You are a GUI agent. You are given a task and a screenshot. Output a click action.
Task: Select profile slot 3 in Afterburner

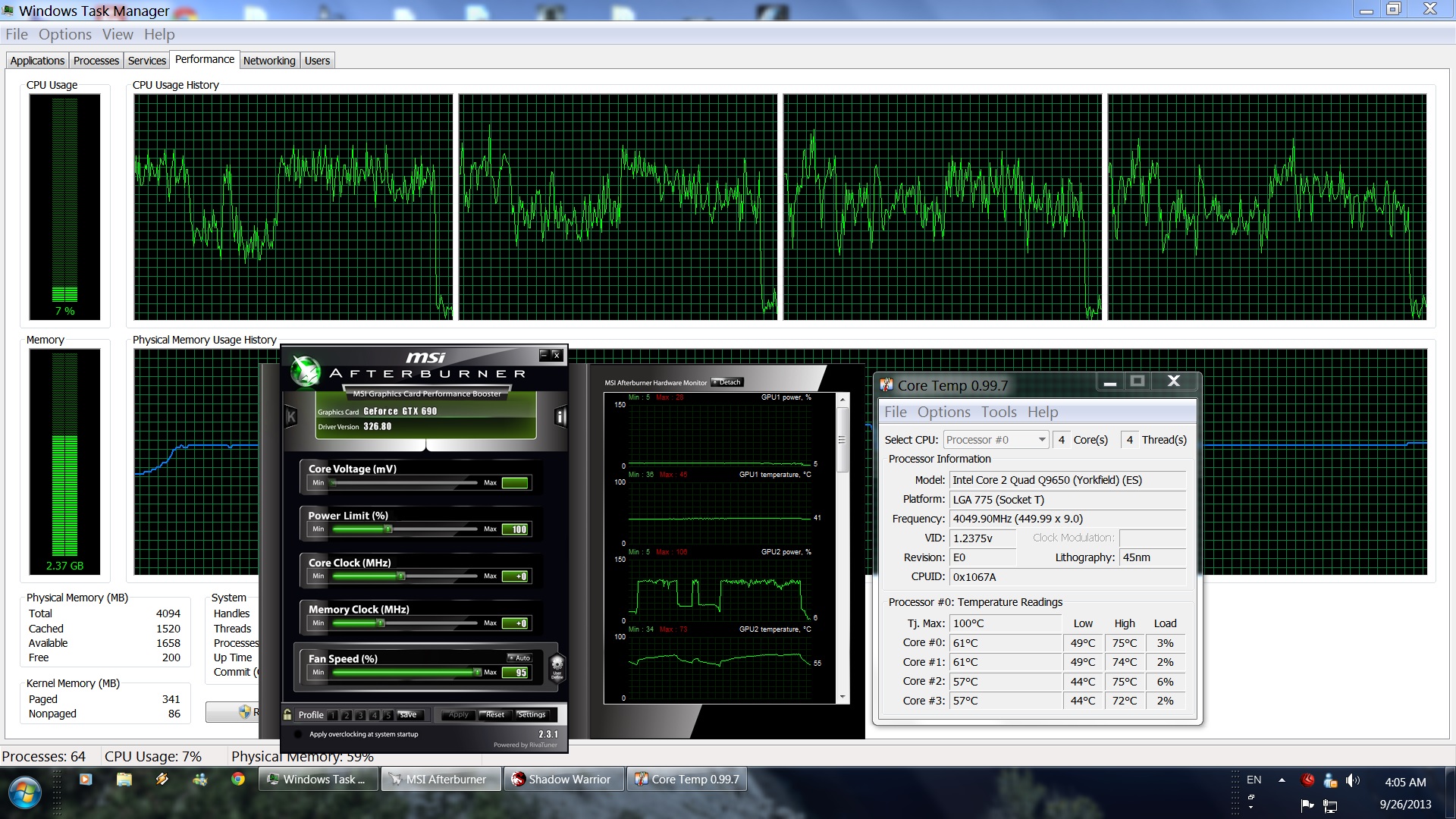(360, 715)
